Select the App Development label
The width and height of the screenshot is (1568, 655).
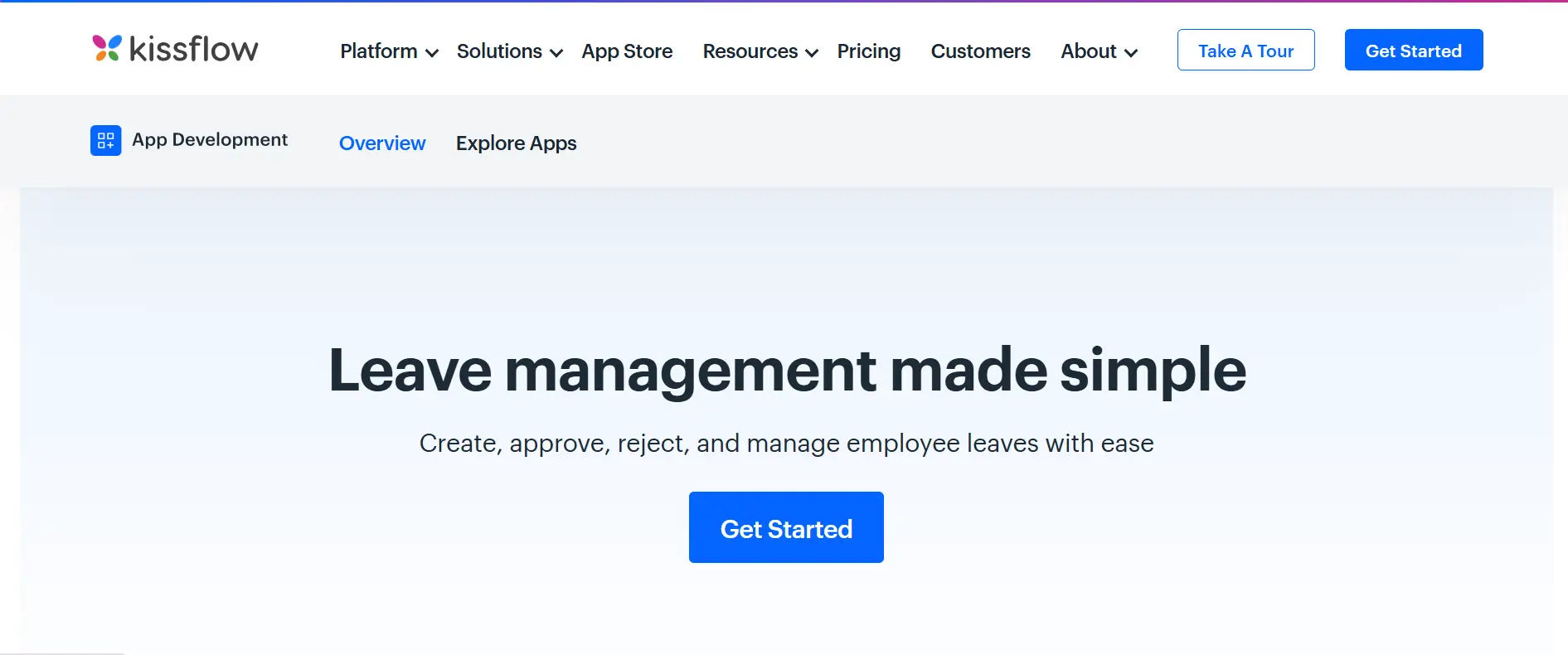(210, 140)
